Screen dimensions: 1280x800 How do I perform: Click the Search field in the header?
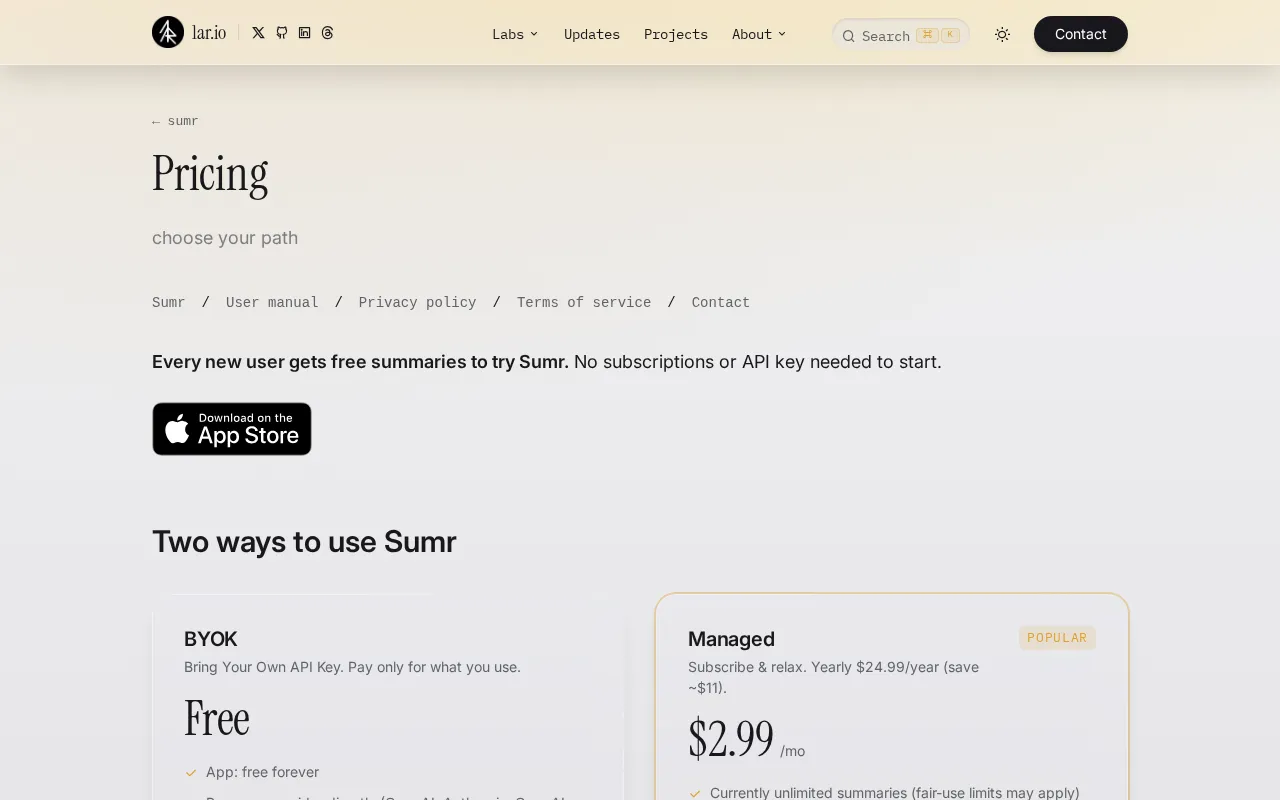pos(901,35)
